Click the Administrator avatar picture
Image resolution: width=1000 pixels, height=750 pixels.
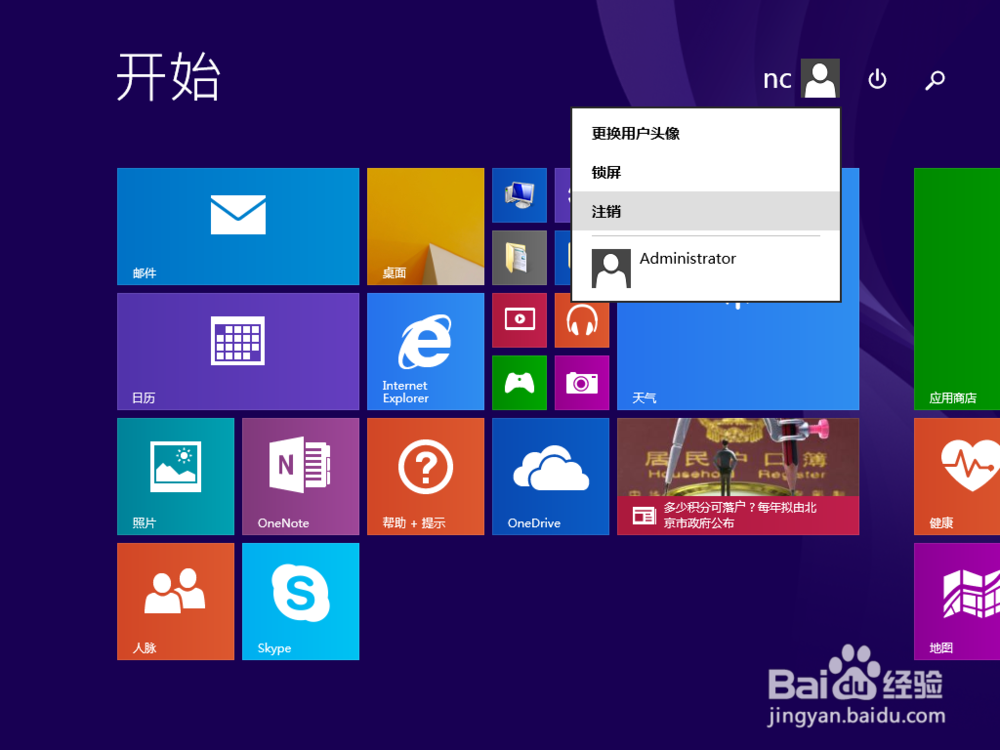(x=611, y=268)
